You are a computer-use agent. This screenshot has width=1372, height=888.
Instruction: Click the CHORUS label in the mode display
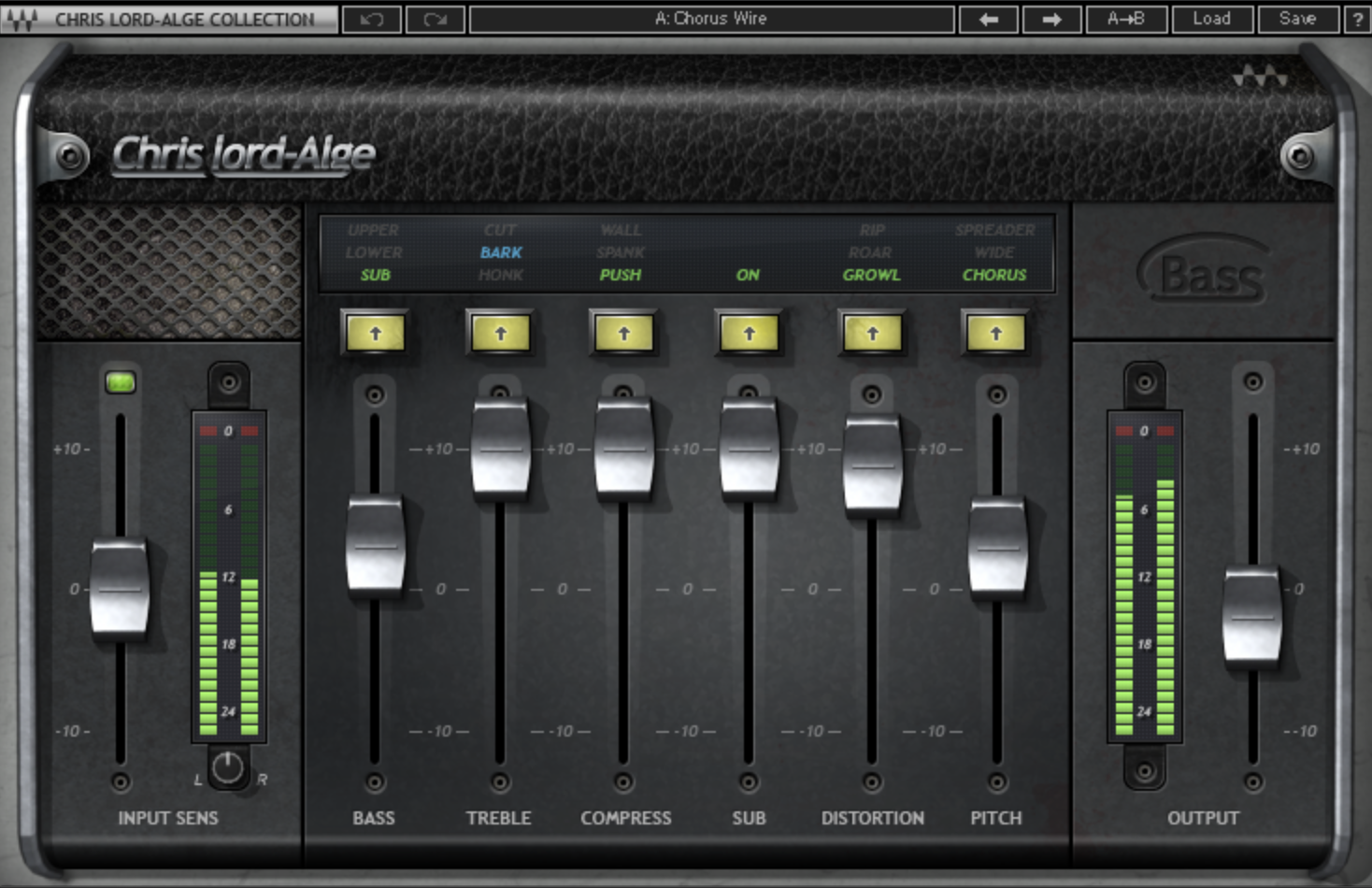(x=994, y=275)
